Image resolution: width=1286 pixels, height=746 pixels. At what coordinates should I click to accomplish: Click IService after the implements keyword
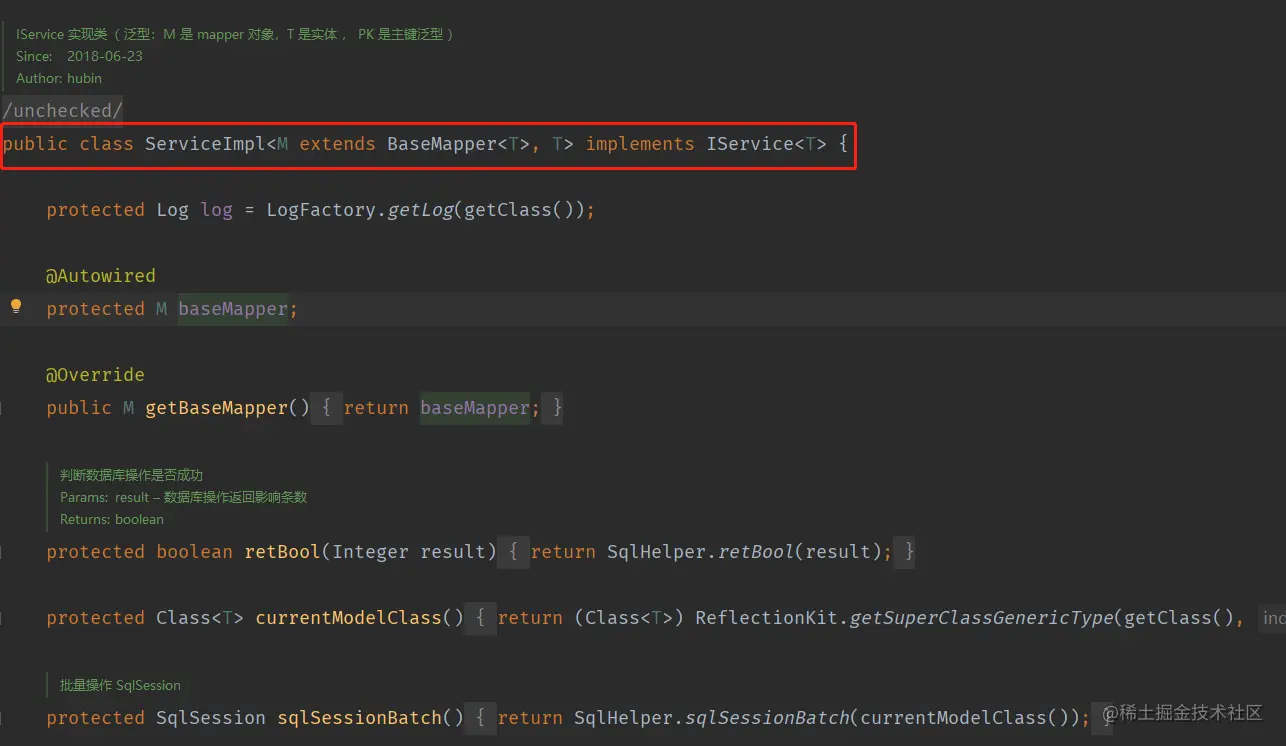coord(749,144)
